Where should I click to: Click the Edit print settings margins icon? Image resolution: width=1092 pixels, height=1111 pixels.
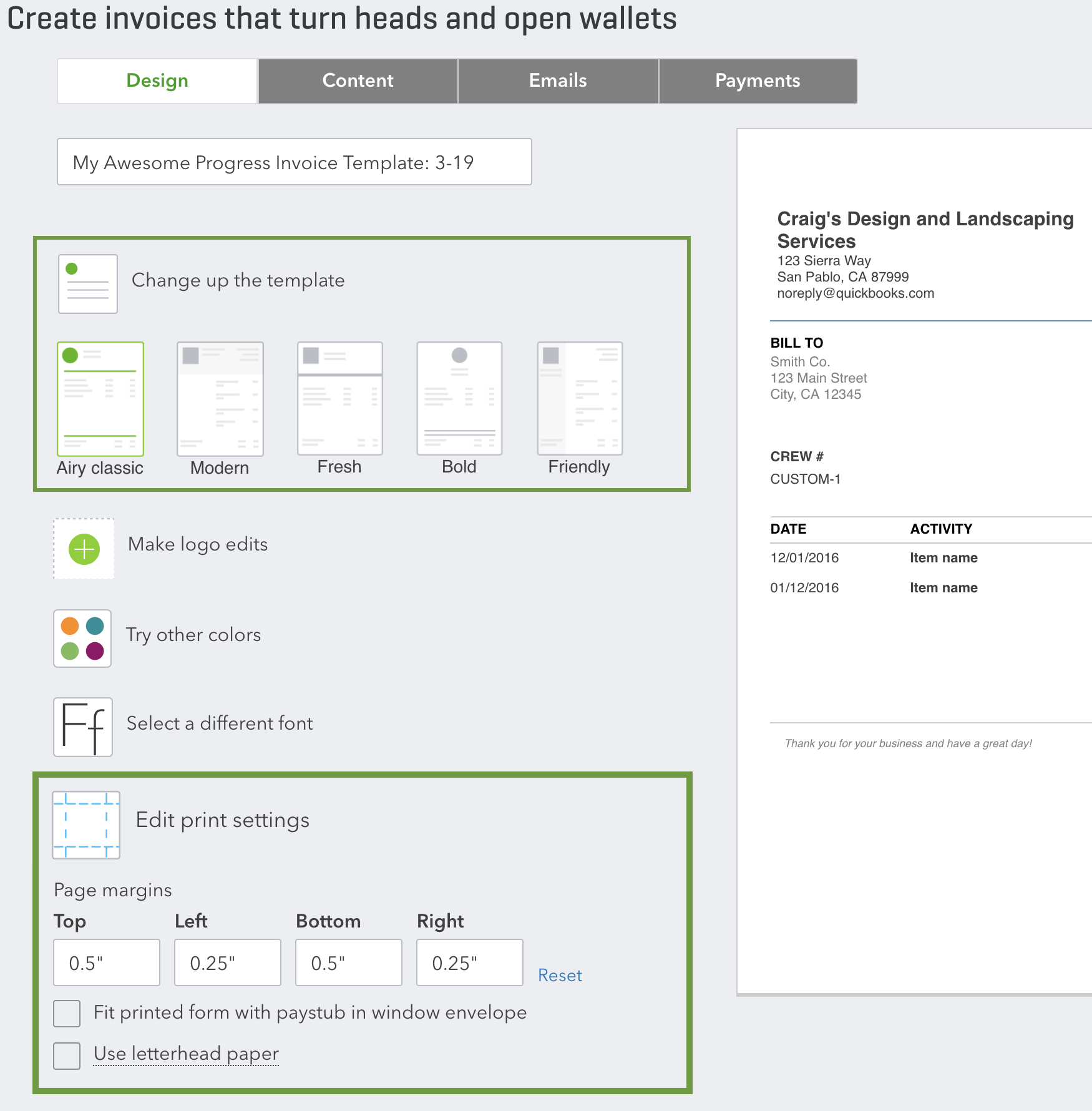pyautogui.click(x=86, y=824)
